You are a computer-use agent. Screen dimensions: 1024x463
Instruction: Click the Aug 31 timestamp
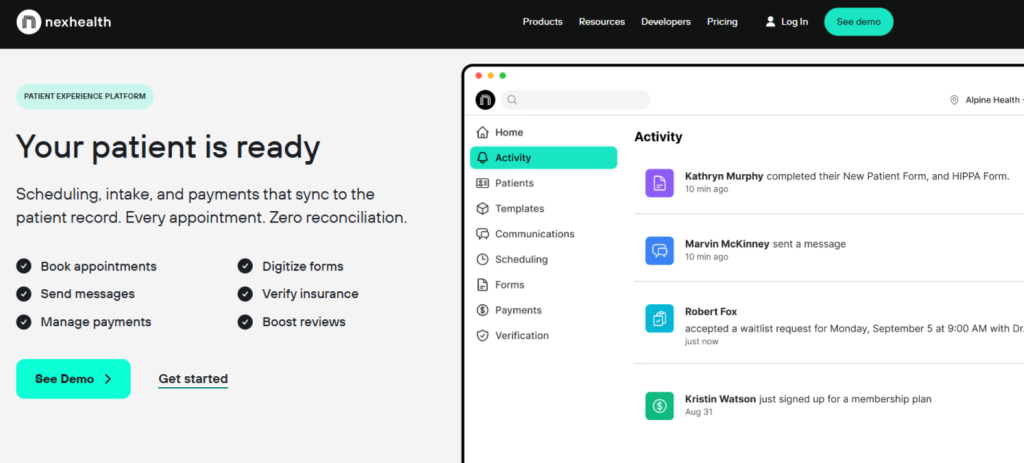point(699,412)
